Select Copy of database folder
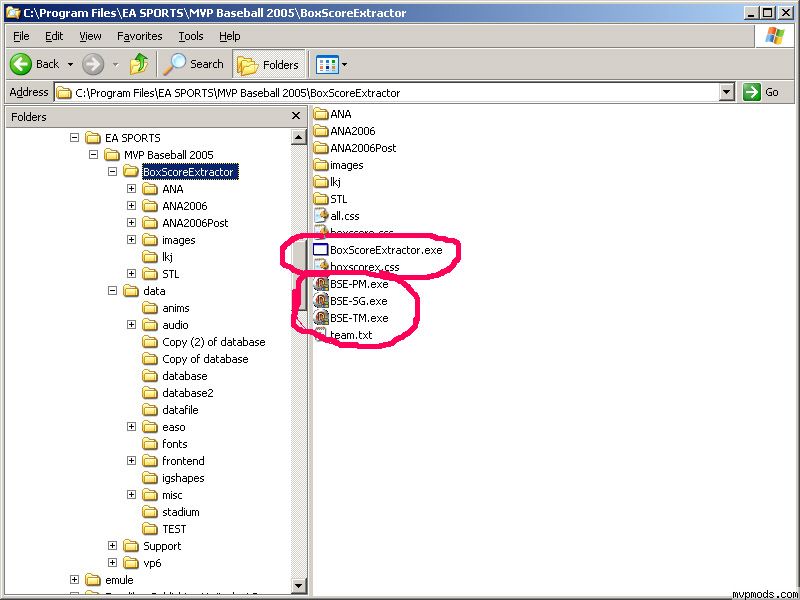800x600 pixels. click(195, 359)
